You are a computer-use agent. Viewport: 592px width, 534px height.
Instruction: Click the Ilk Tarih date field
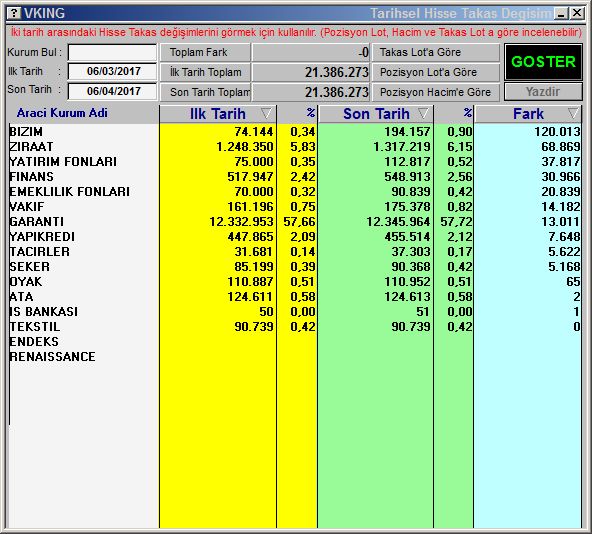pyautogui.click(x=112, y=71)
